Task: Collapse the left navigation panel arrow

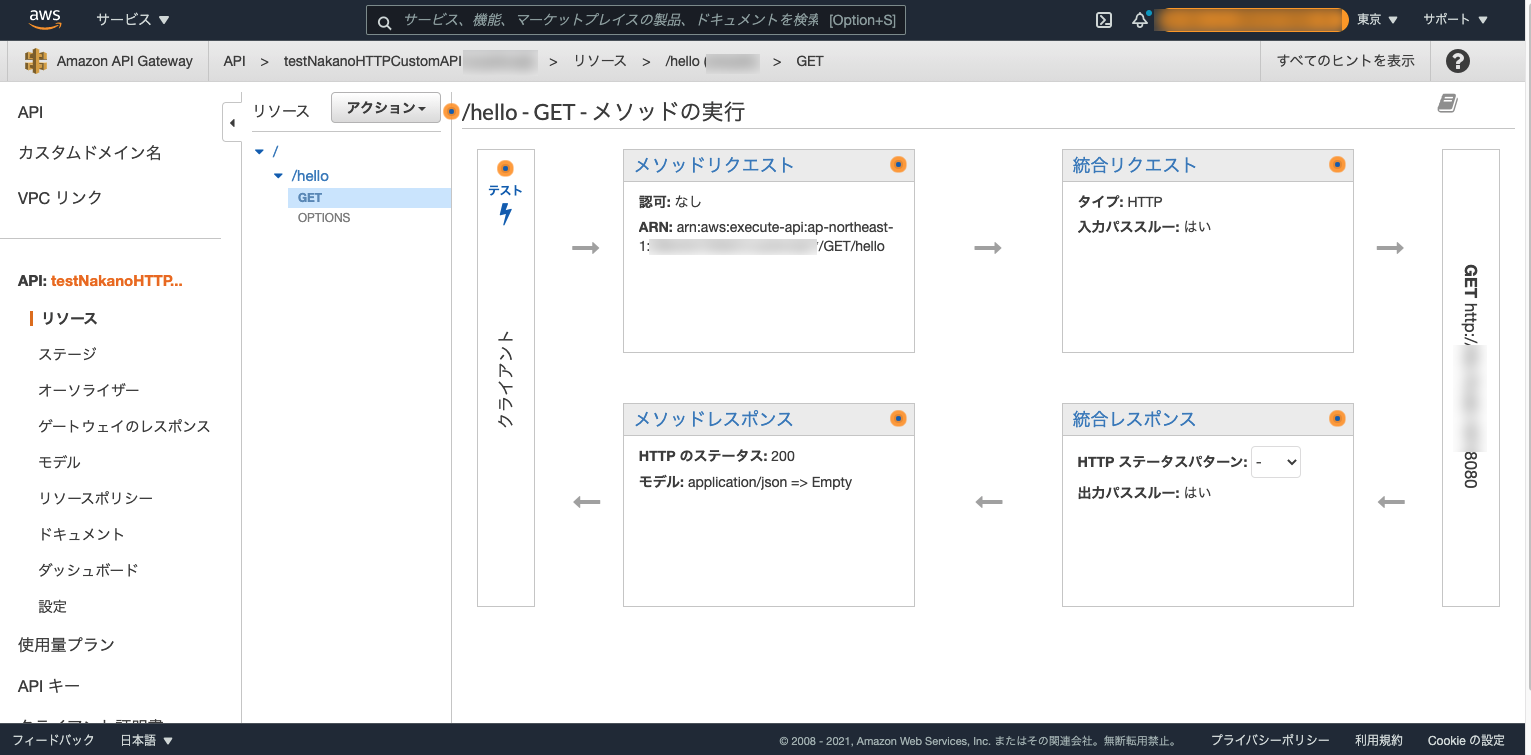Action: coord(232,123)
